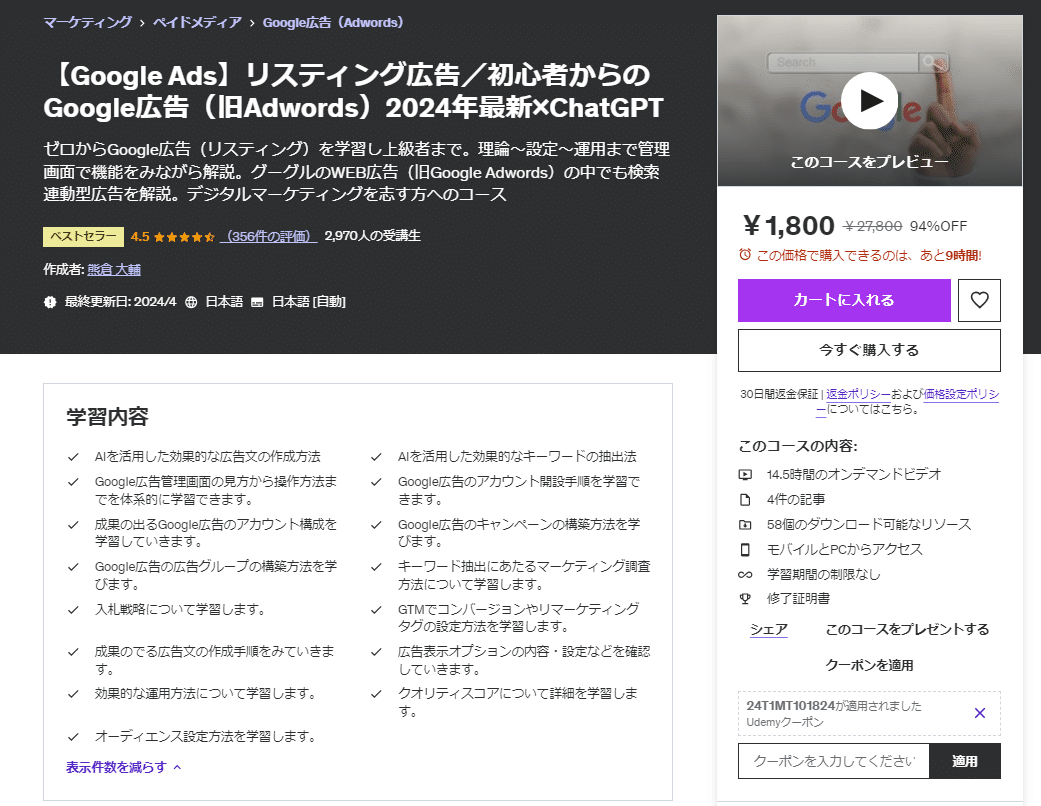The image size is (1041, 806).
Task: Focus the coupon code input field
Action: tap(834, 762)
